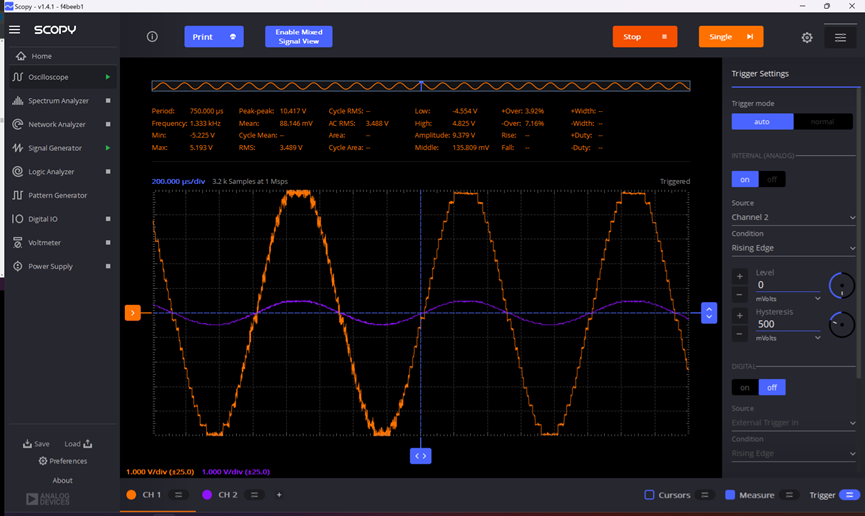Viewport: 865px width, 516px height.
Task: Open the Print button dropdown arrow
Action: tap(233, 37)
